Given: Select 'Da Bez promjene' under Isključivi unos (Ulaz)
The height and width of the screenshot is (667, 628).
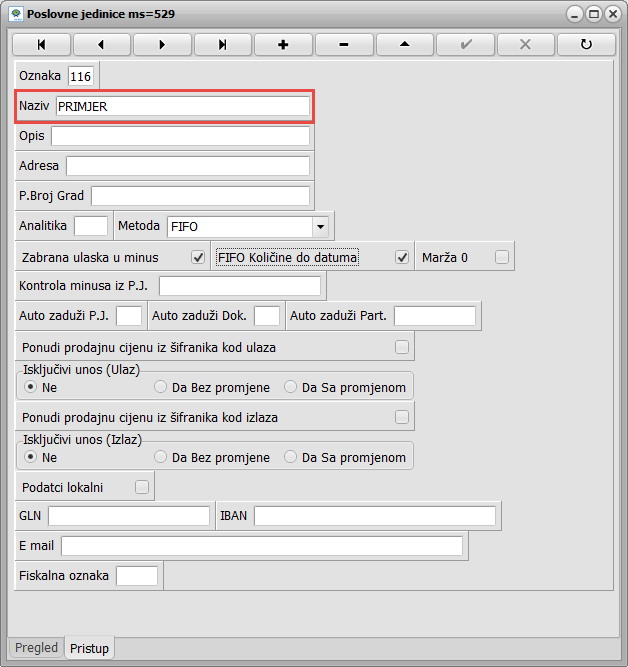Looking at the screenshot, I should coord(161,387).
